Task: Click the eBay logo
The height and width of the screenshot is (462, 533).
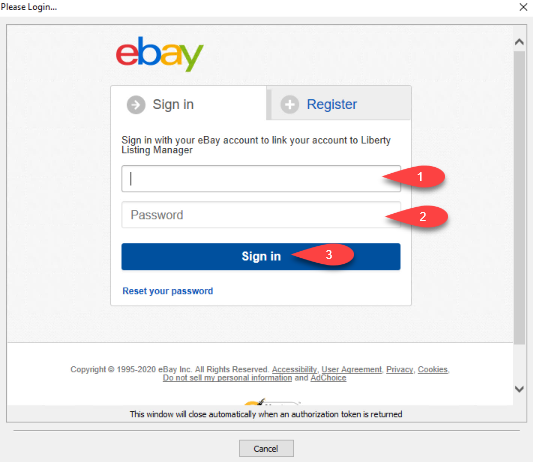Action: (x=159, y=54)
